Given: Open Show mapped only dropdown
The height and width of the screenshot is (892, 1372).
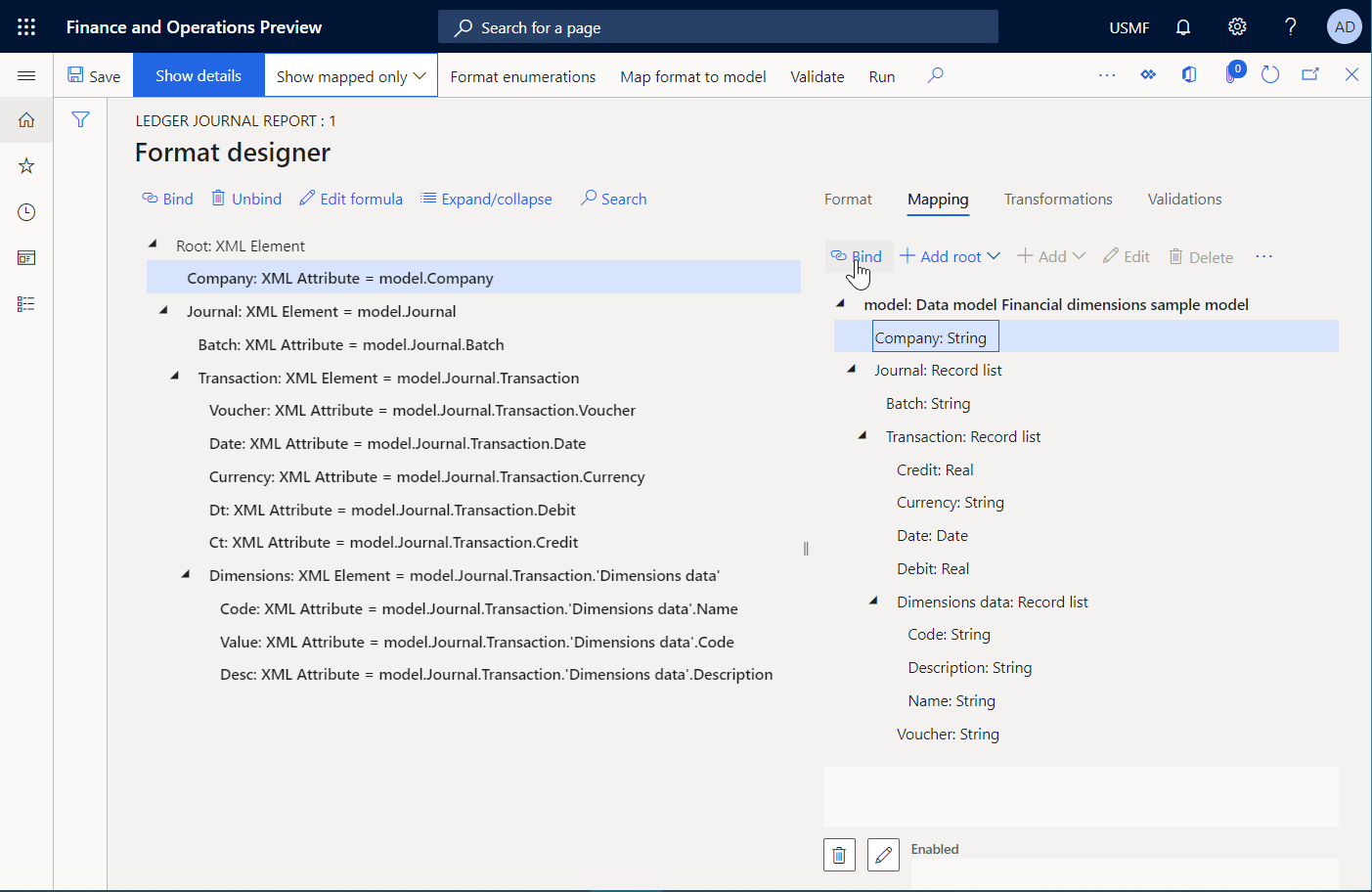Looking at the screenshot, I should point(351,76).
